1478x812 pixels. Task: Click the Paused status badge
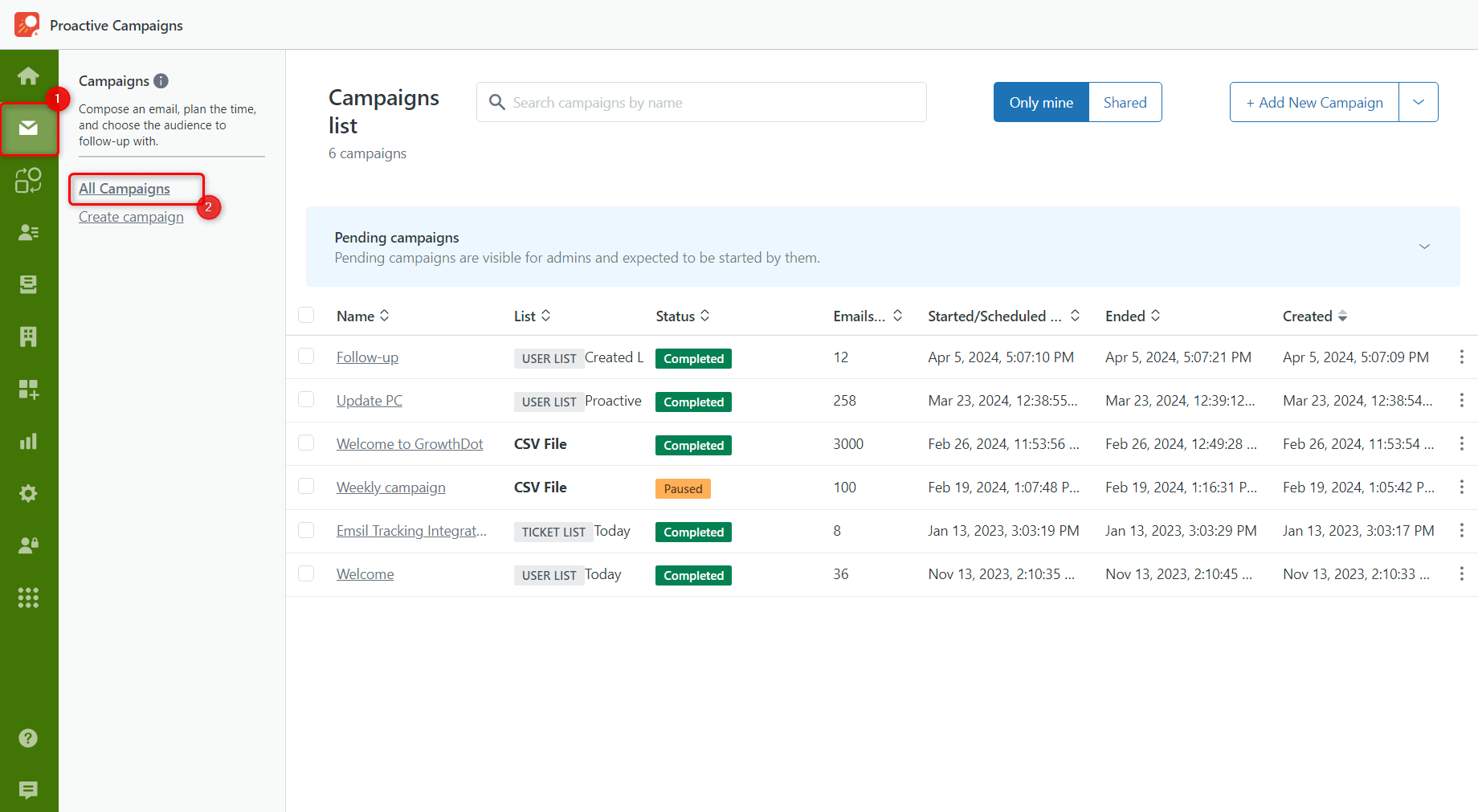683,488
